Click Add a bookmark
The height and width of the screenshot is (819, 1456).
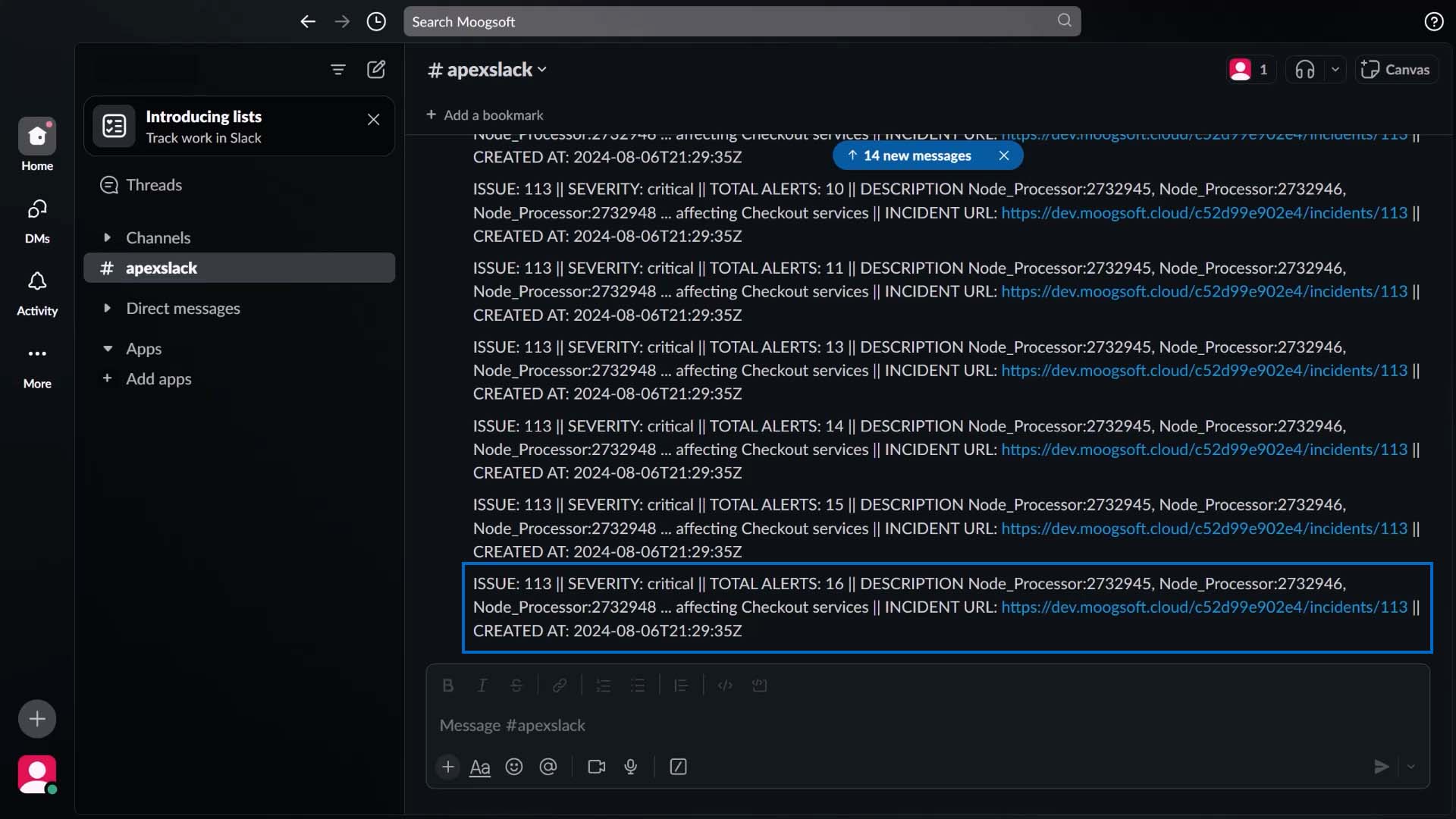tap(485, 115)
